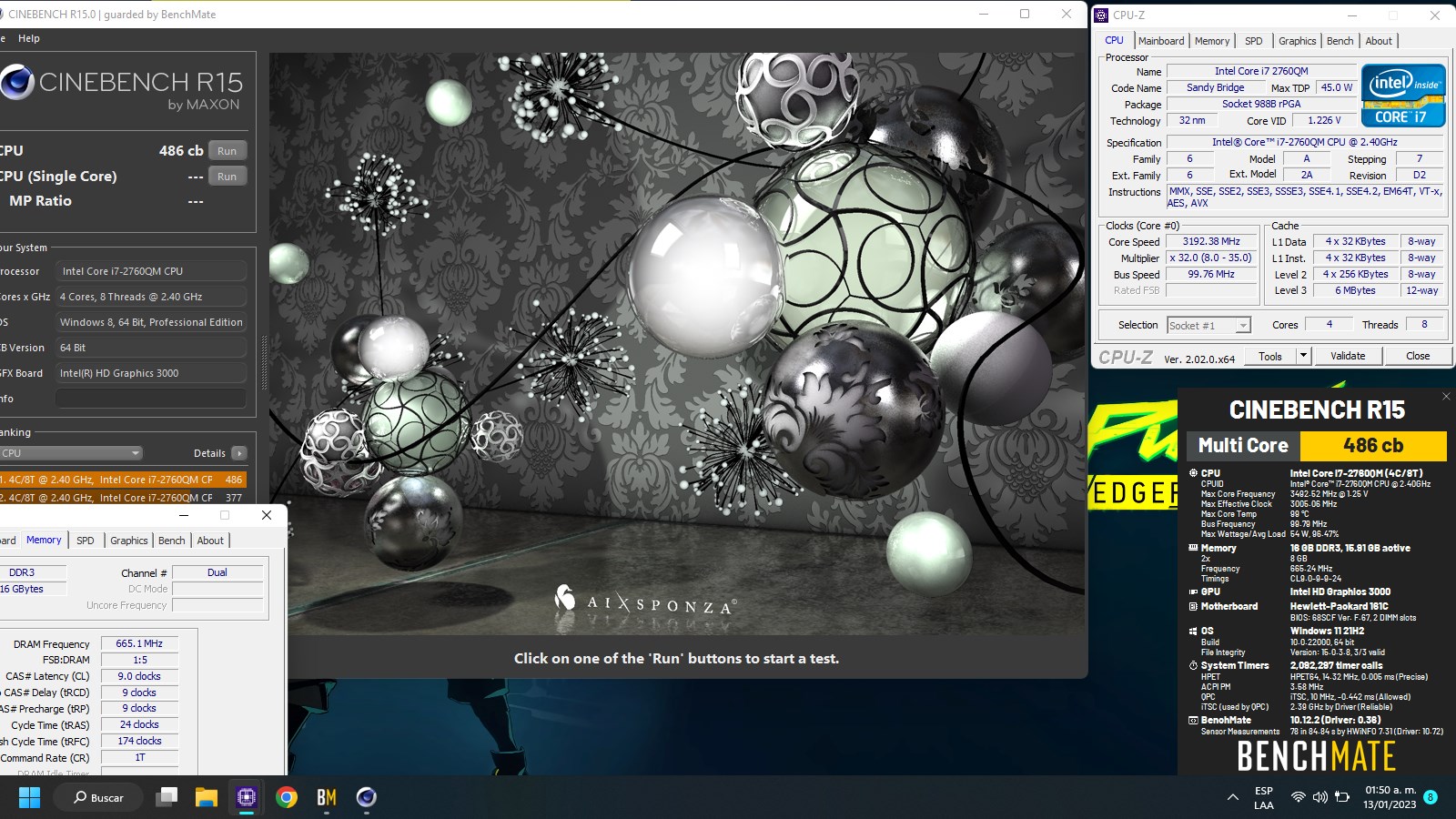Open the Bench tab in the top CPU-Z window

pyautogui.click(x=1340, y=41)
